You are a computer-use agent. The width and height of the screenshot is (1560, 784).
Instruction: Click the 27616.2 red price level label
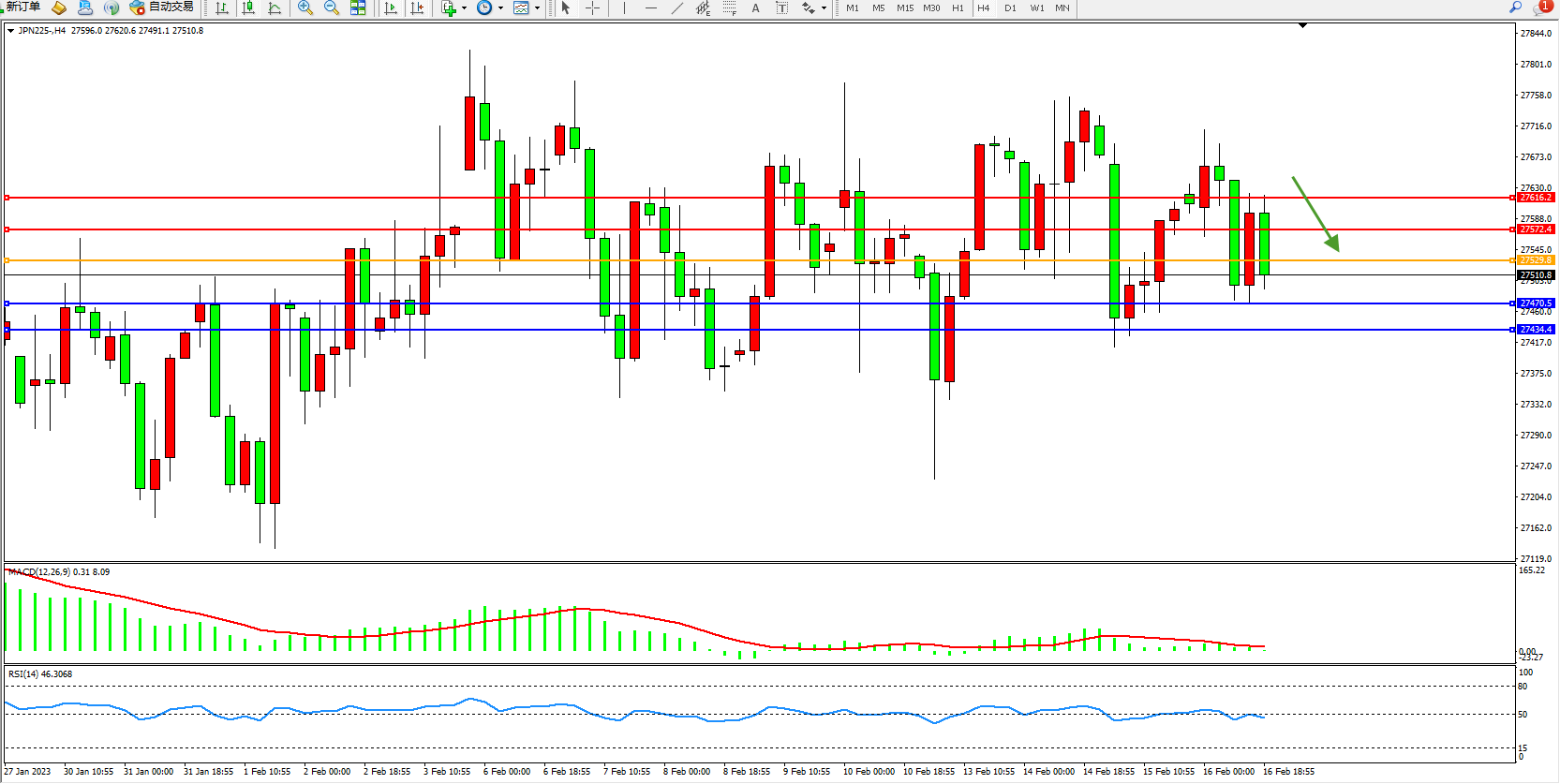point(1536,198)
